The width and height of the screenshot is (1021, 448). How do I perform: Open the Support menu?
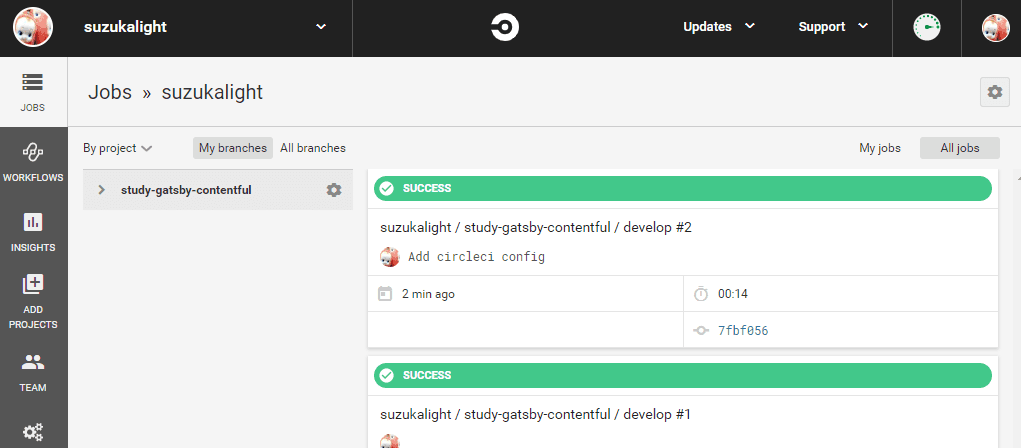pyautogui.click(x=833, y=27)
